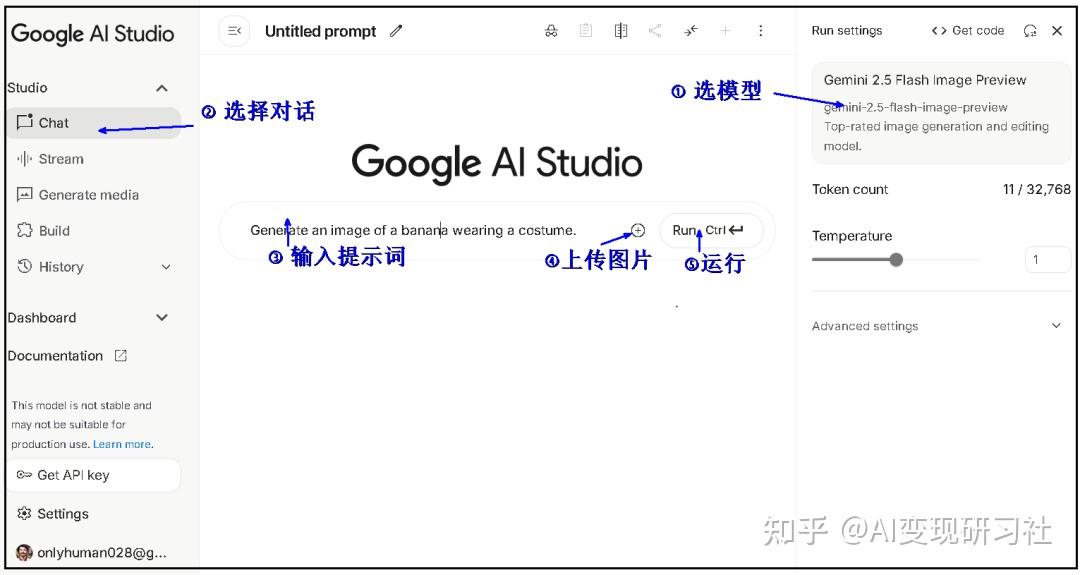Click the Learn more link
The height and width of the screenshot is (575, 1080).
click(123, 444)
